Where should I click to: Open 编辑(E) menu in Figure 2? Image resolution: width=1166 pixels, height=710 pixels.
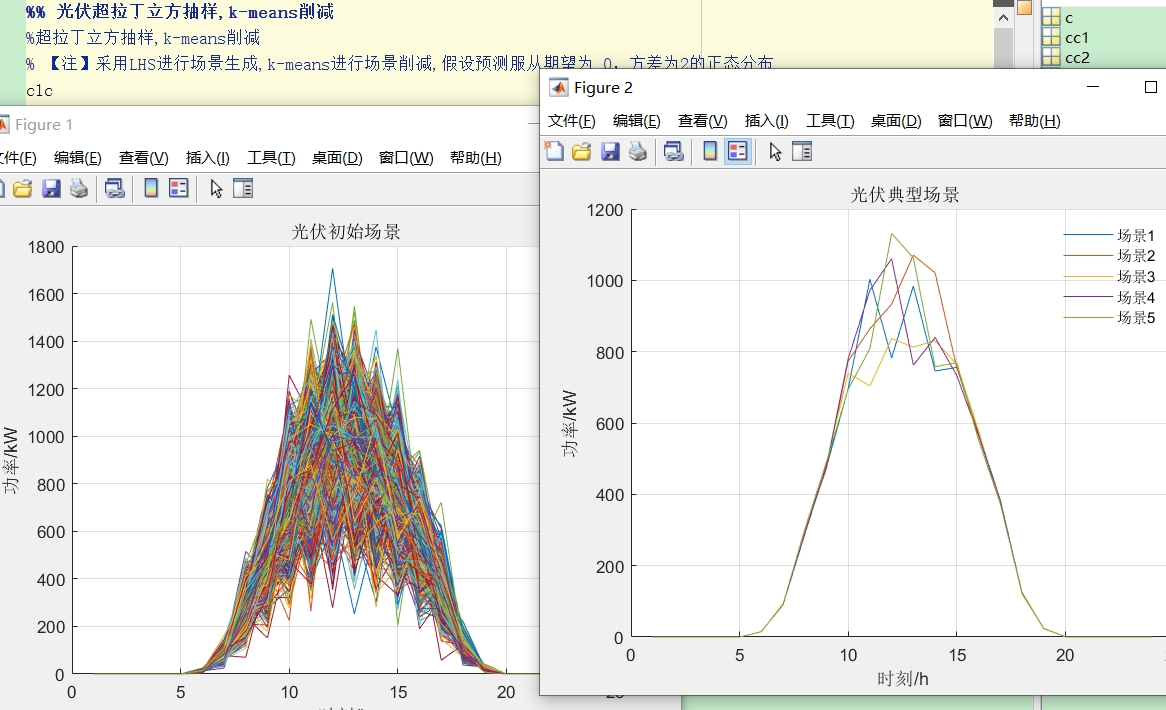click(x=637, y=120)
